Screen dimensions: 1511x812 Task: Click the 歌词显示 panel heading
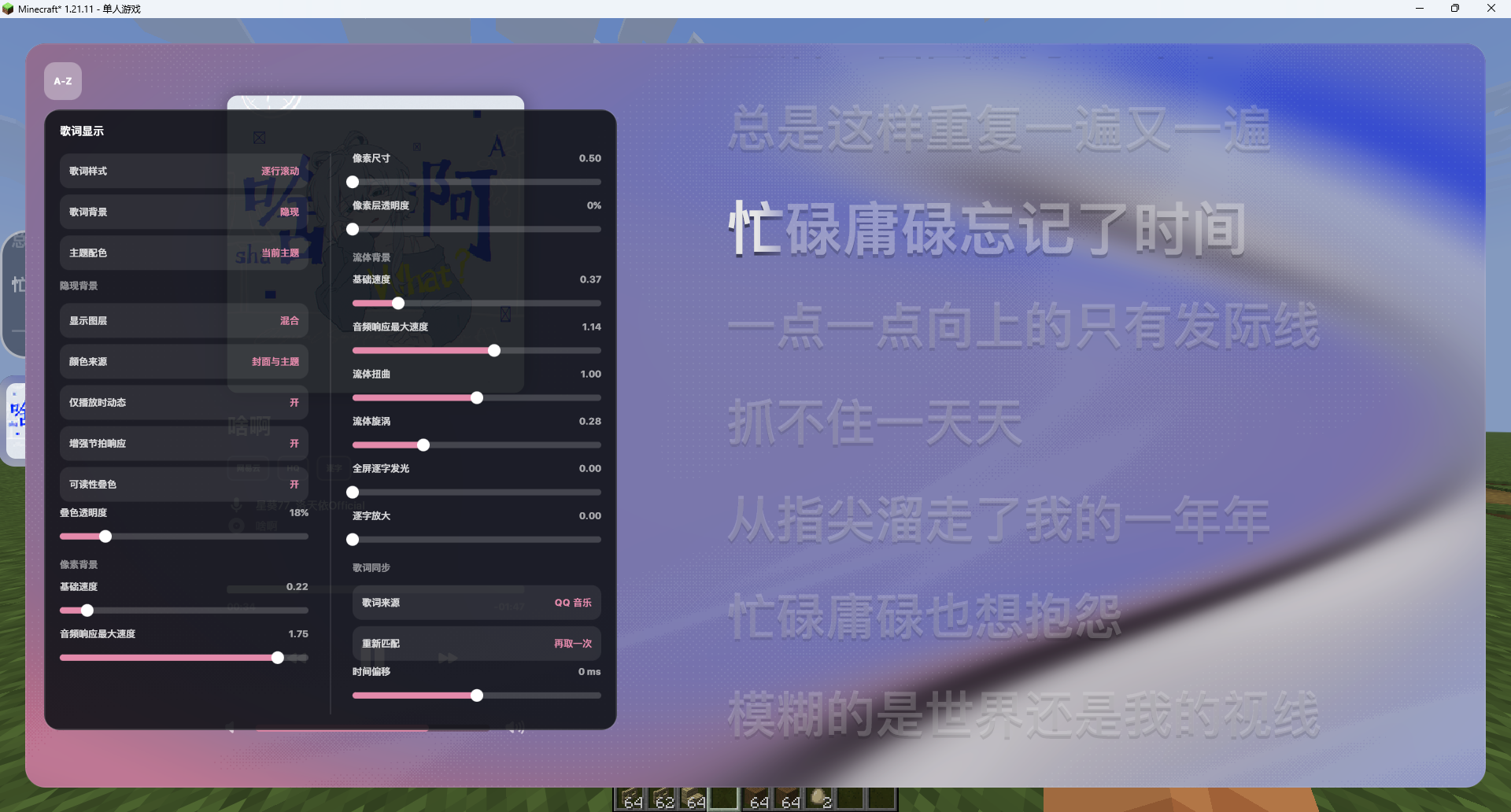coord(82,131)
